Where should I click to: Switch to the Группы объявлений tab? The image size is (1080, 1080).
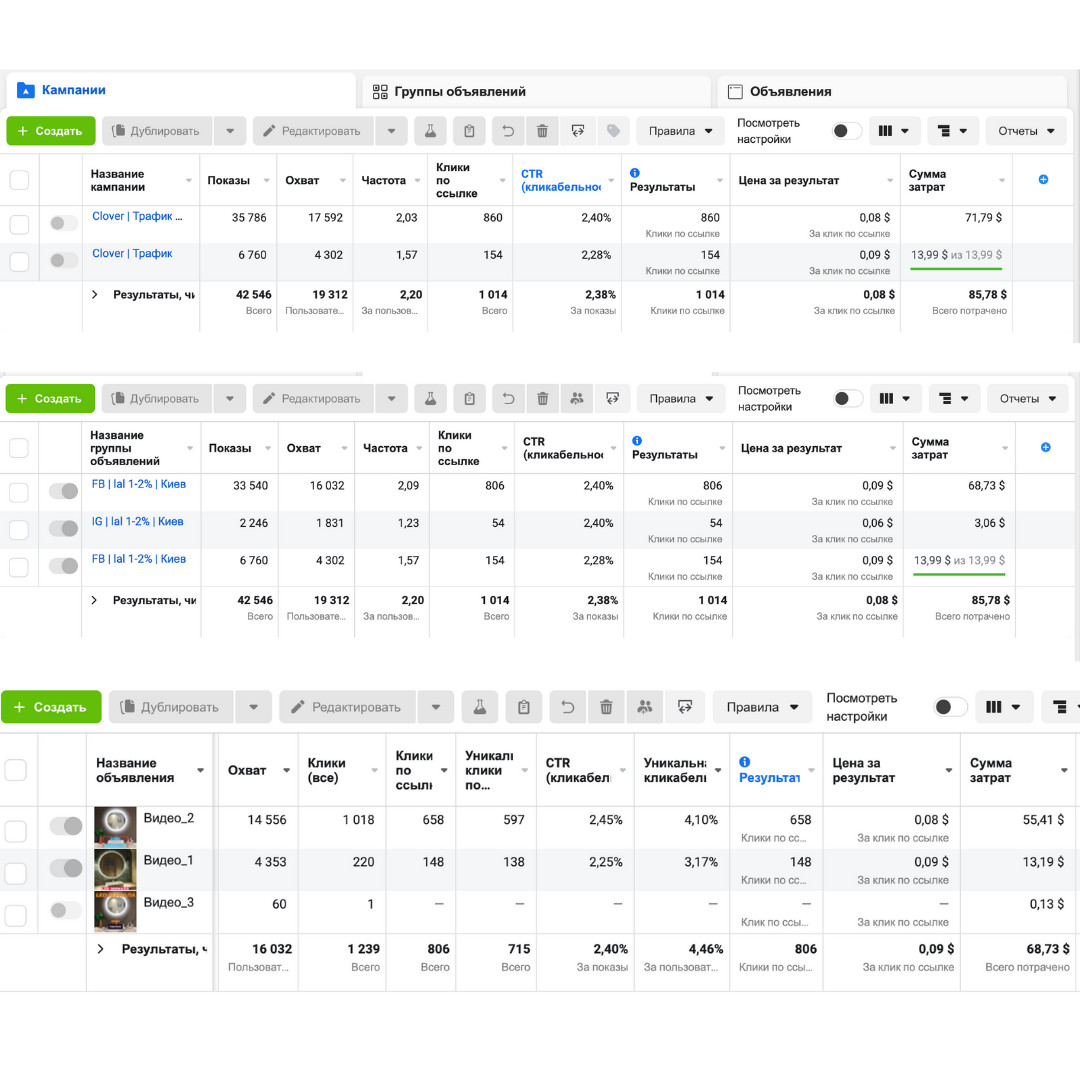(537, 92)
